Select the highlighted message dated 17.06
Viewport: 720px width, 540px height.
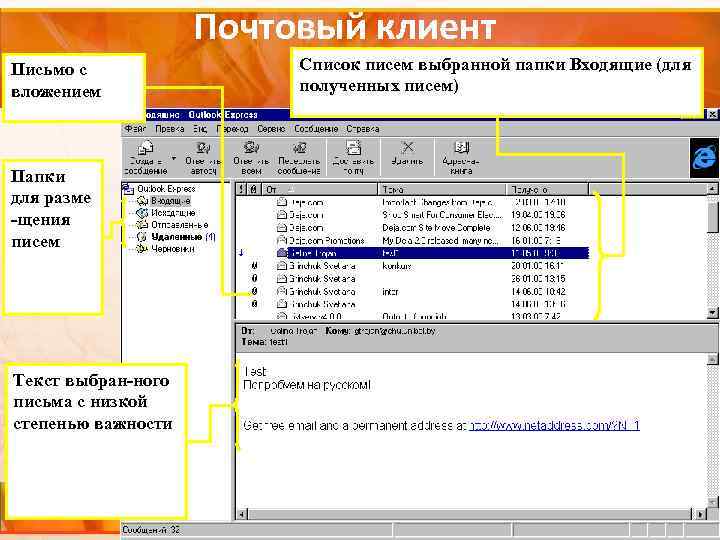[x=412, y=253]
